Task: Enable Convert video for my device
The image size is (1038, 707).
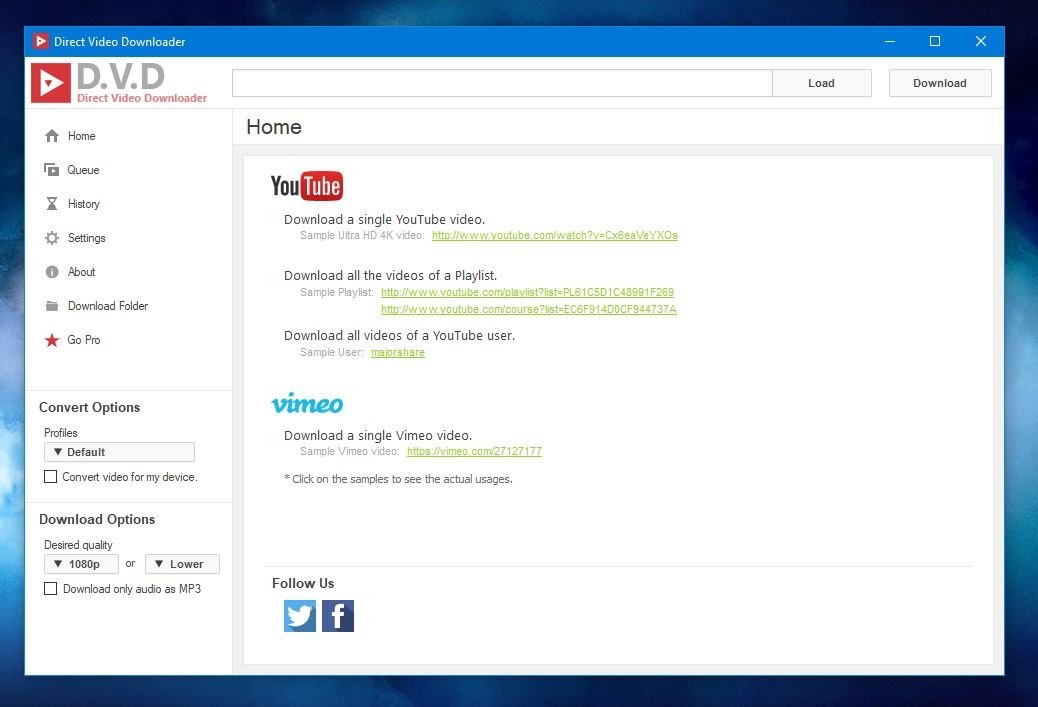Action: (x=50, y=477)
